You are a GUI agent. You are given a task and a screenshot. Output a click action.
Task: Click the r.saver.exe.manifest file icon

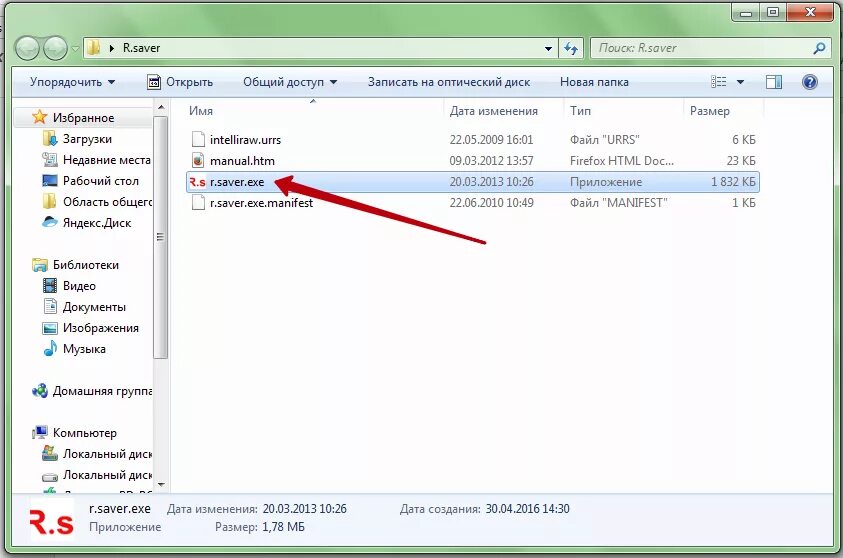198,202
